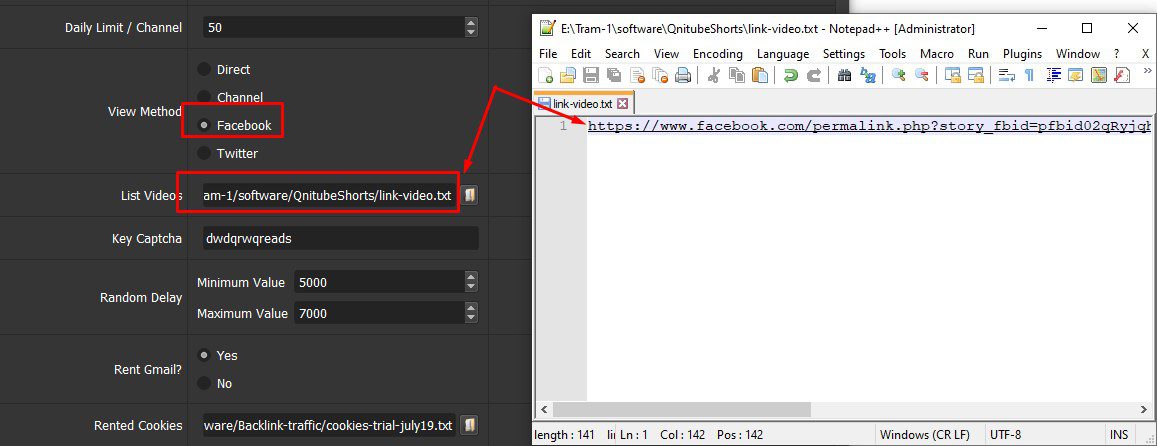Click the Close All toolbar icon
Image resolution: width=1157 pixels, height=446 pixels.
pyautogui.click(x=660, y=75)
